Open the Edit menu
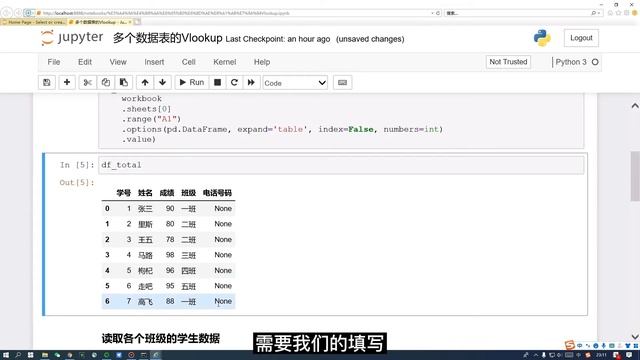The image size is (640, 360). click(x=84, y=62)
